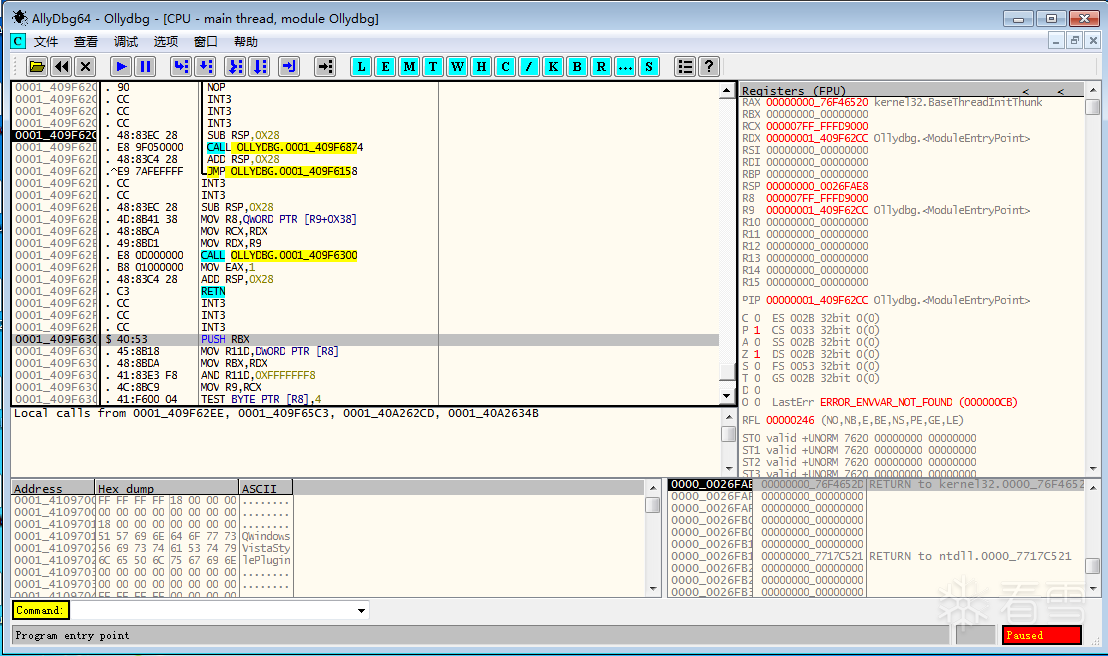The width and height of the screenshot is (1108, 656).
Task: Open the 调试 menu
Action: click(x=126, y=41)
